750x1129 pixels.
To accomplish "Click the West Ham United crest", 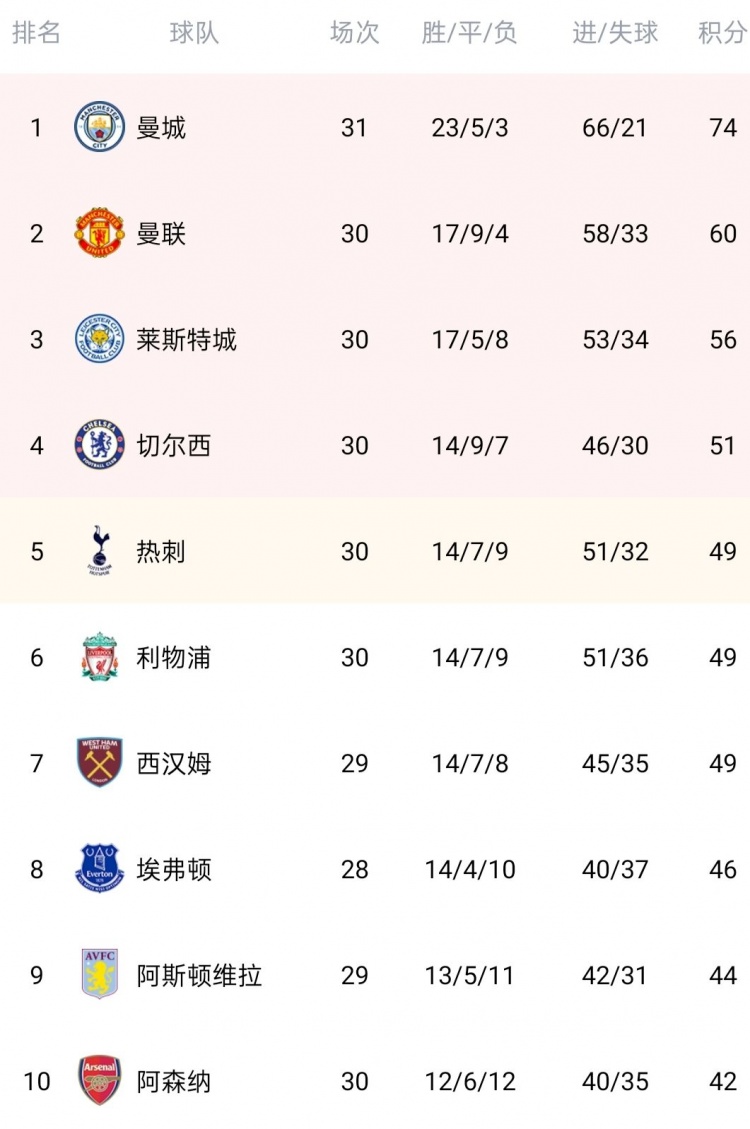I will 99,762.
